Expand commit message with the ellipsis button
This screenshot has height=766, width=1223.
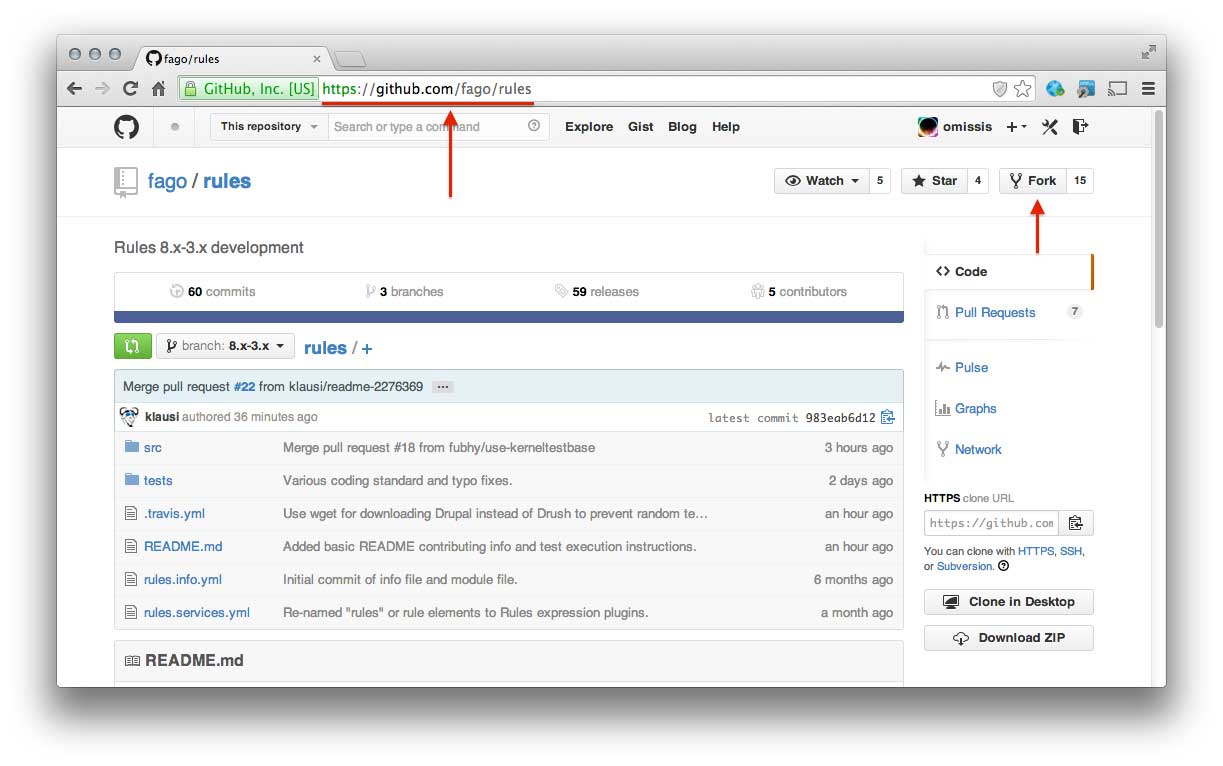click(443, 387)
